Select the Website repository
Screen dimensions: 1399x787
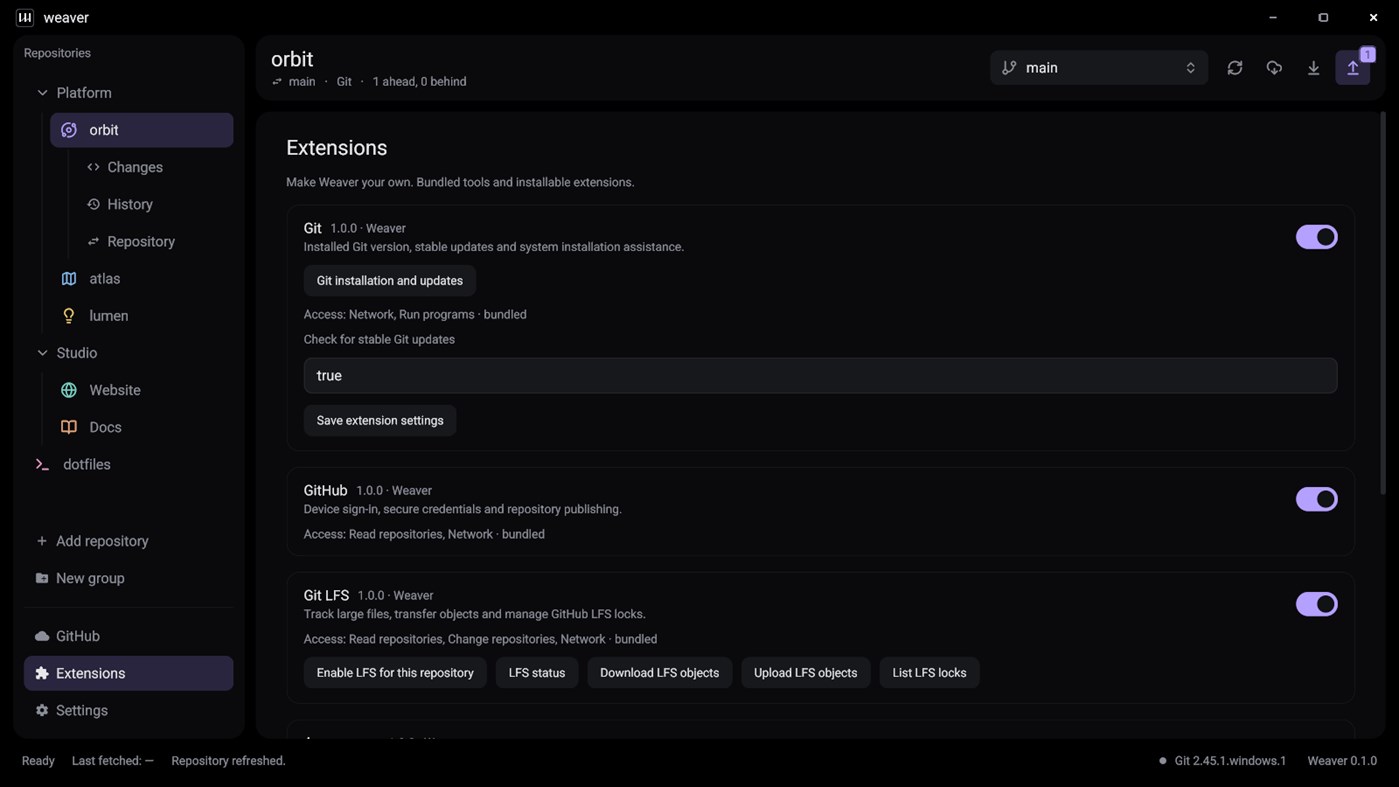click(142, 390)
